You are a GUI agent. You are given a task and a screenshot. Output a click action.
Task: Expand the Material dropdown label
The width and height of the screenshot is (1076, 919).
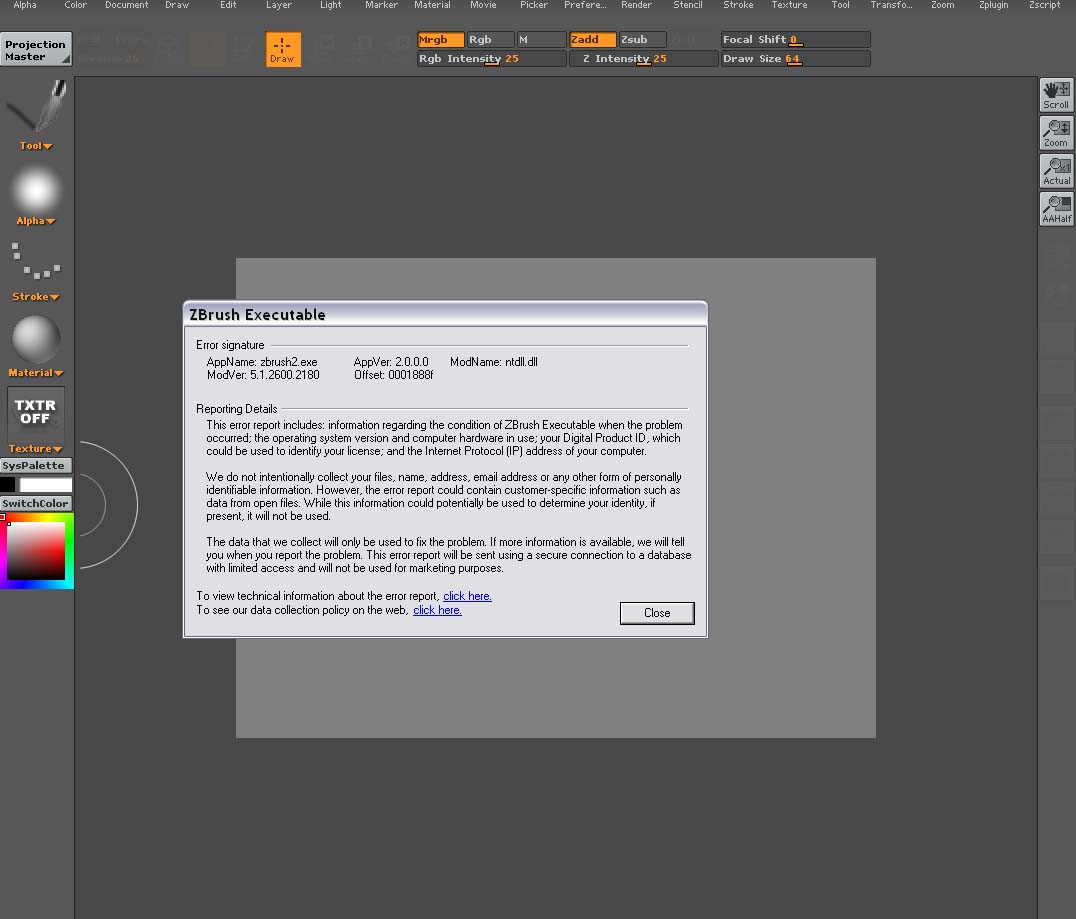36,373
